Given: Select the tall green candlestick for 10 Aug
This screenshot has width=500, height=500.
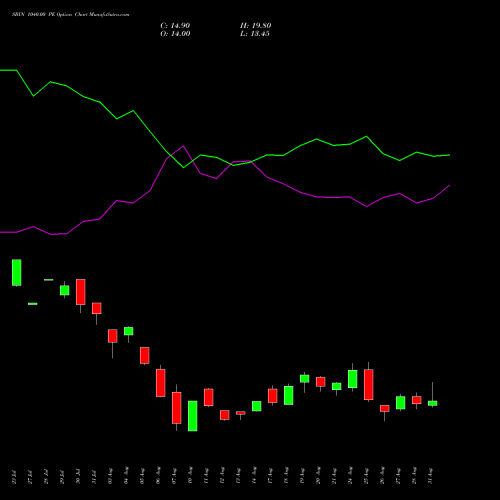Looking at the screenshot, I should tap(193, 416).
